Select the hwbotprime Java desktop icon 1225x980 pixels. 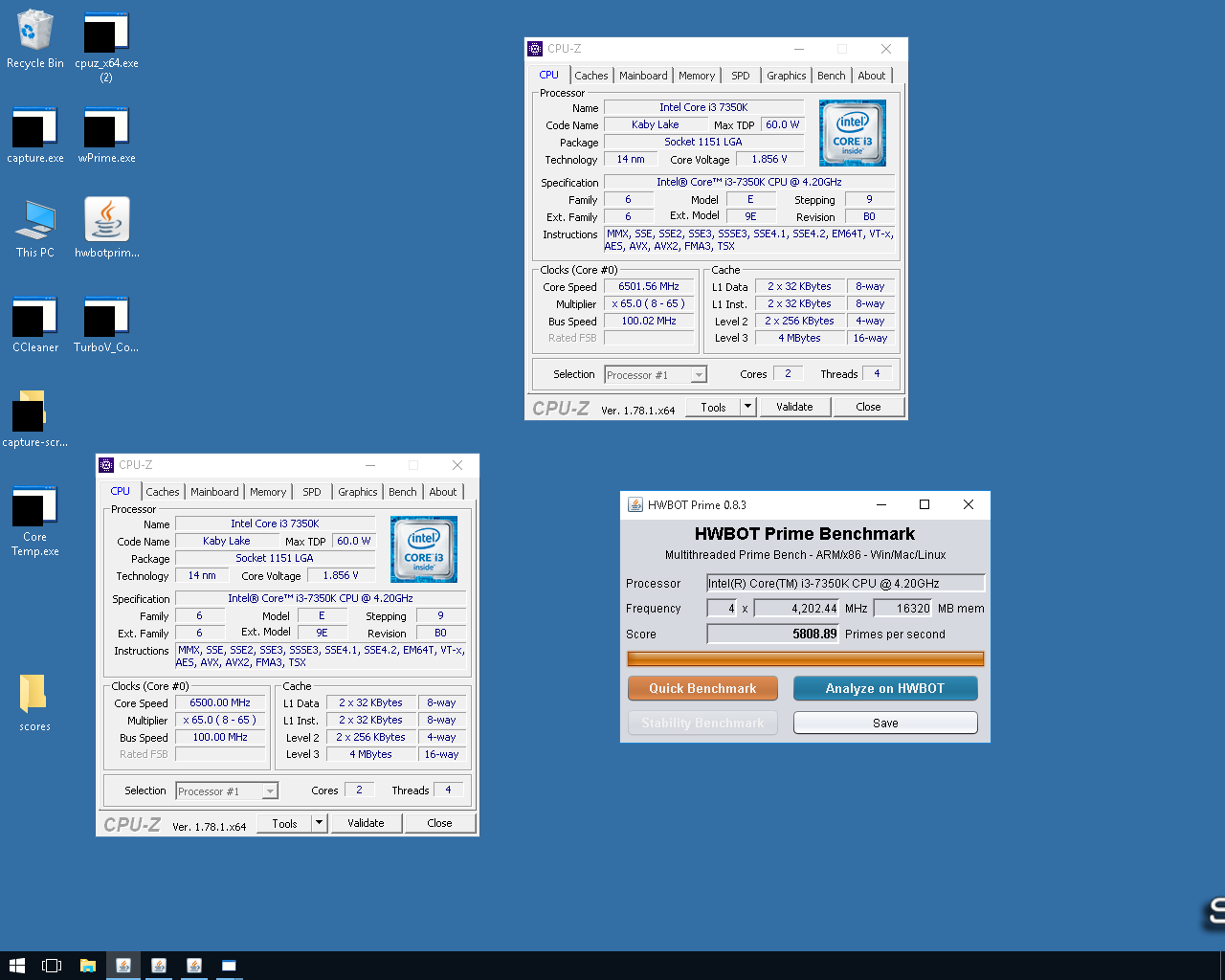point(106,229)
